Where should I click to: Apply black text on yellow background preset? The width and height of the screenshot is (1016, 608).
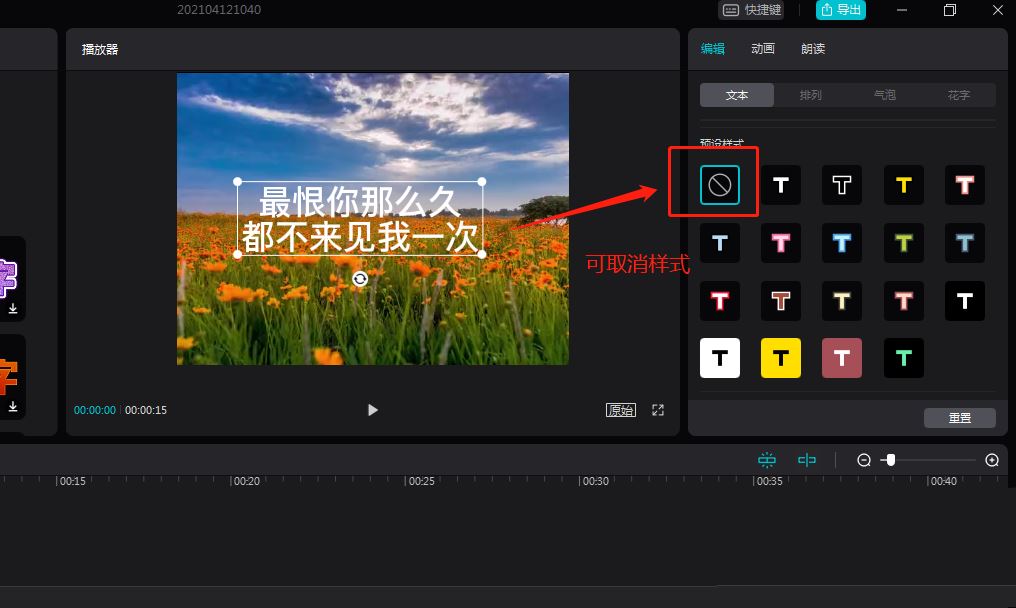click(x=781, y=358)
